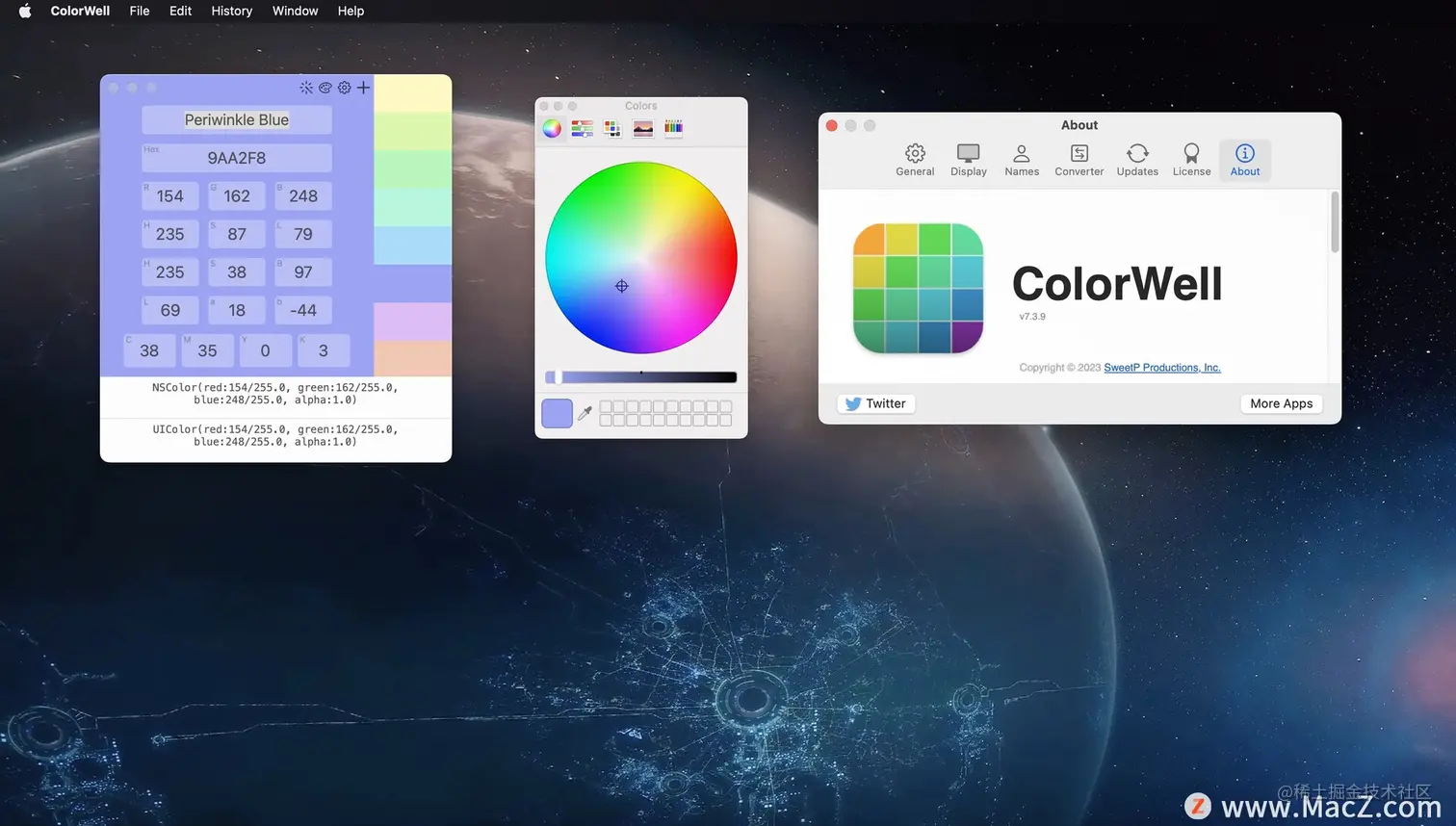The width and height of the screenshot is (1456, 826).
Task: Open the Updates preferences tab
Action: pos(1137,160)
